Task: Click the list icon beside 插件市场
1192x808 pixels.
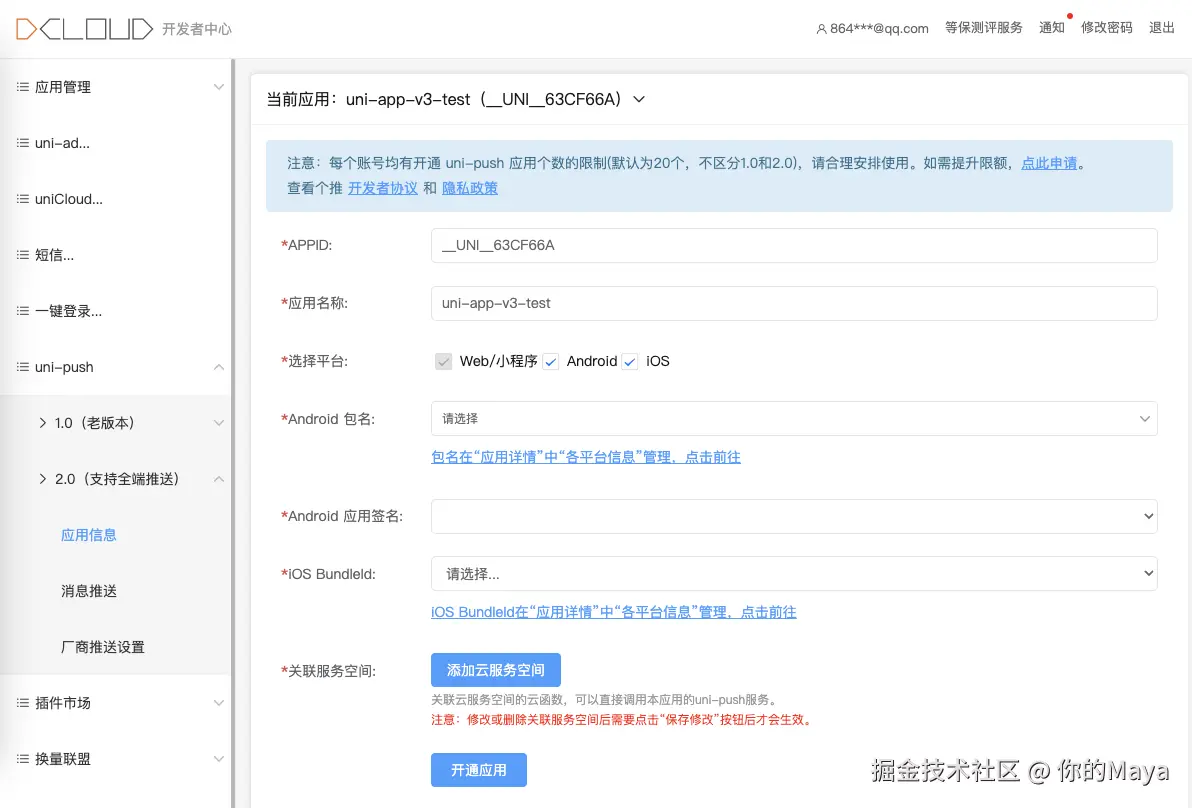Action: [x=23, y=703]
